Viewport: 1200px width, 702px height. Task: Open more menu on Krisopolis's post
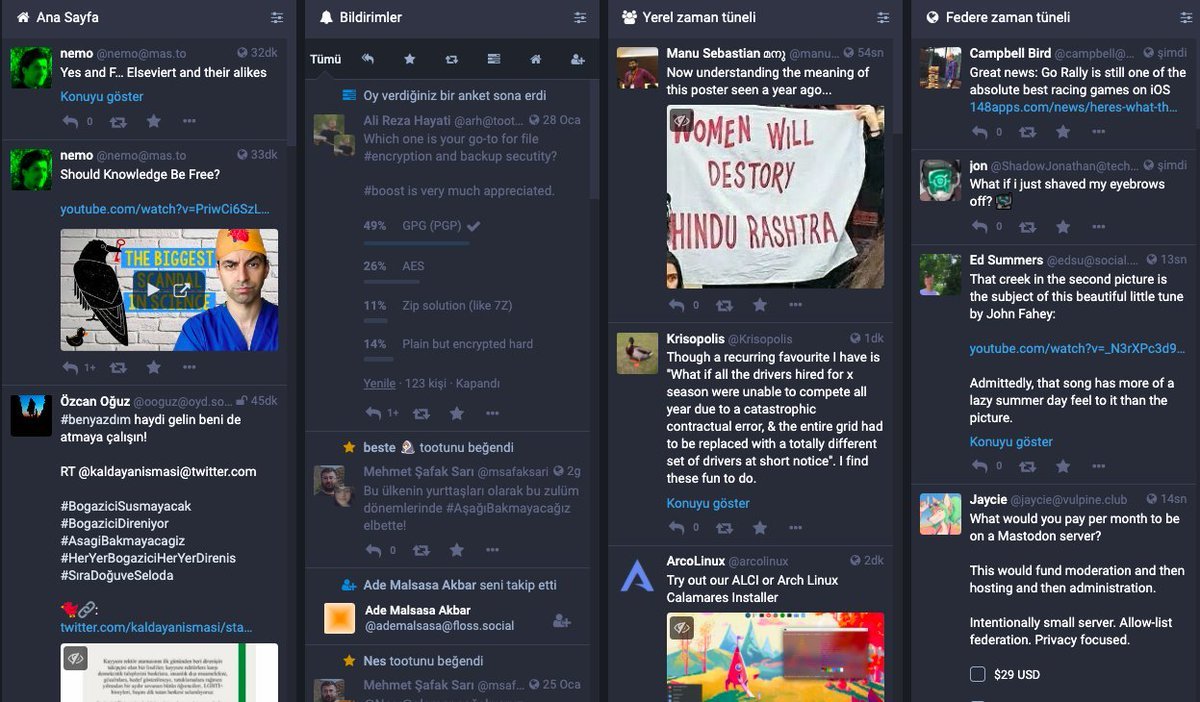click(x=795, y=528)
